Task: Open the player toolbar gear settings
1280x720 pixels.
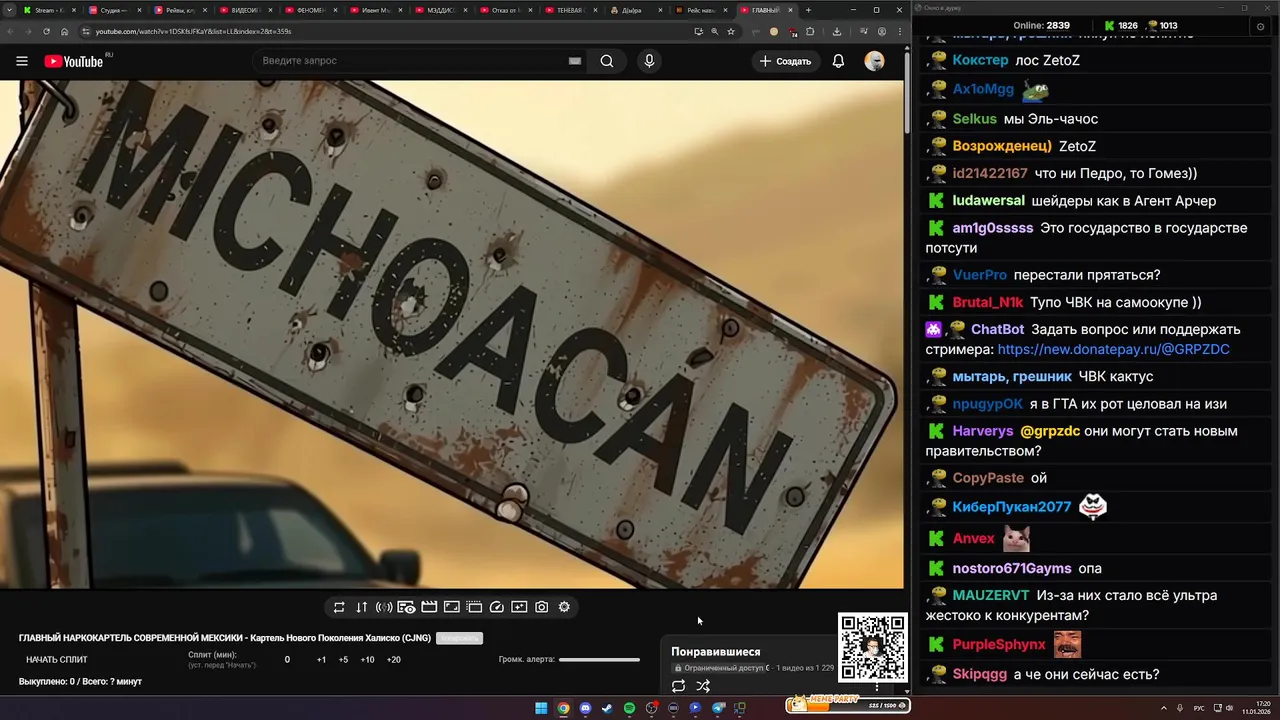Action: tap(564, 607)
